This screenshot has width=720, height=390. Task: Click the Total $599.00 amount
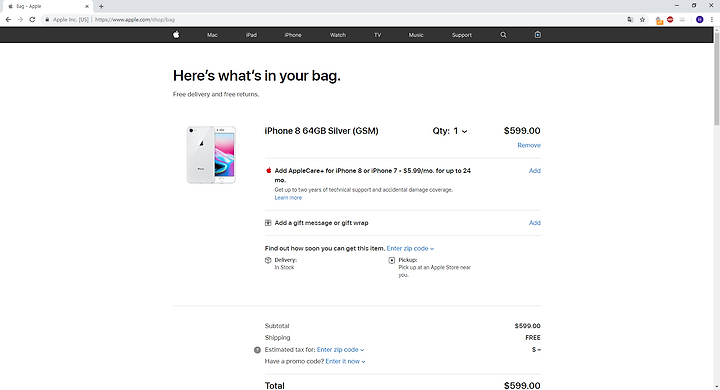[x=522, y=385]
